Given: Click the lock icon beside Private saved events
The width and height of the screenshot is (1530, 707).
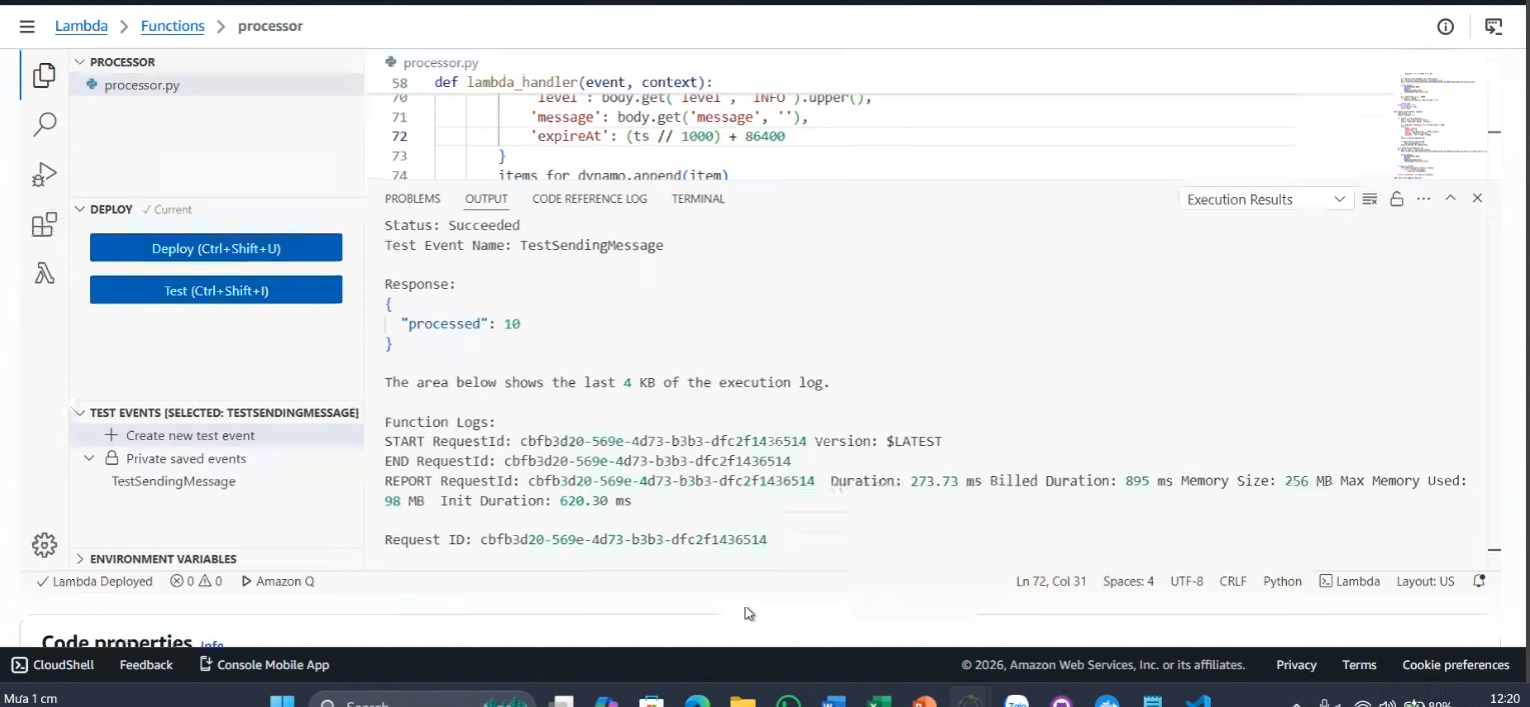Looking at the screenshot, I should (112, 458).
